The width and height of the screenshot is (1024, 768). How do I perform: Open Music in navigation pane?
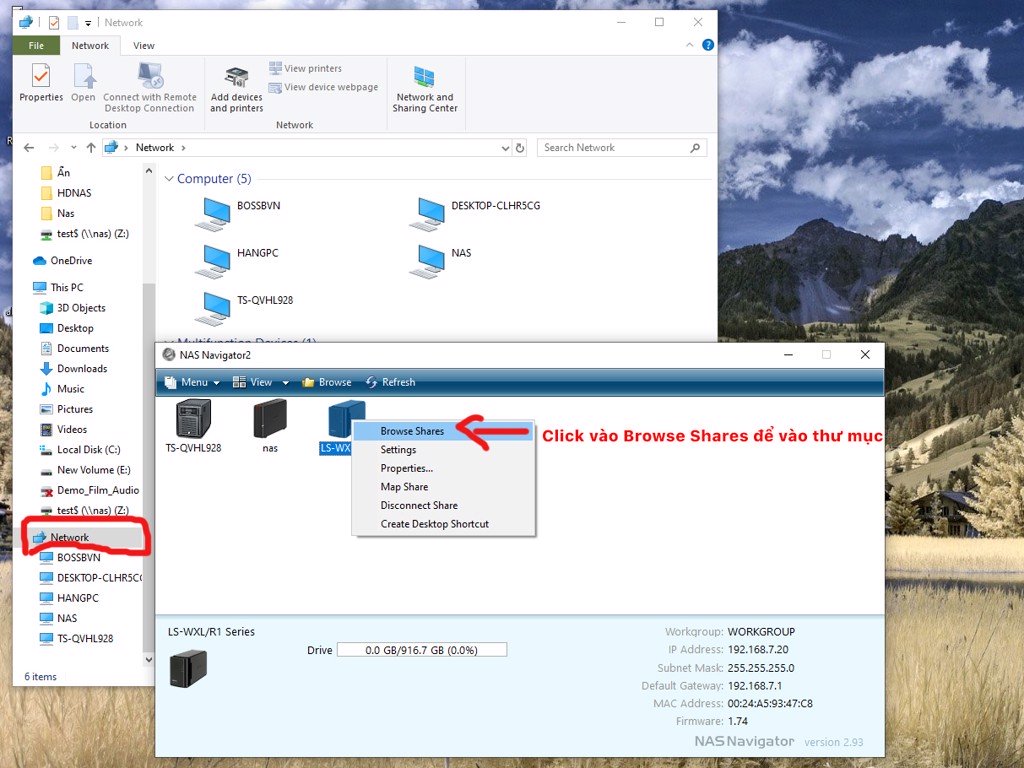pyautogui.click(x=62, y=389)
